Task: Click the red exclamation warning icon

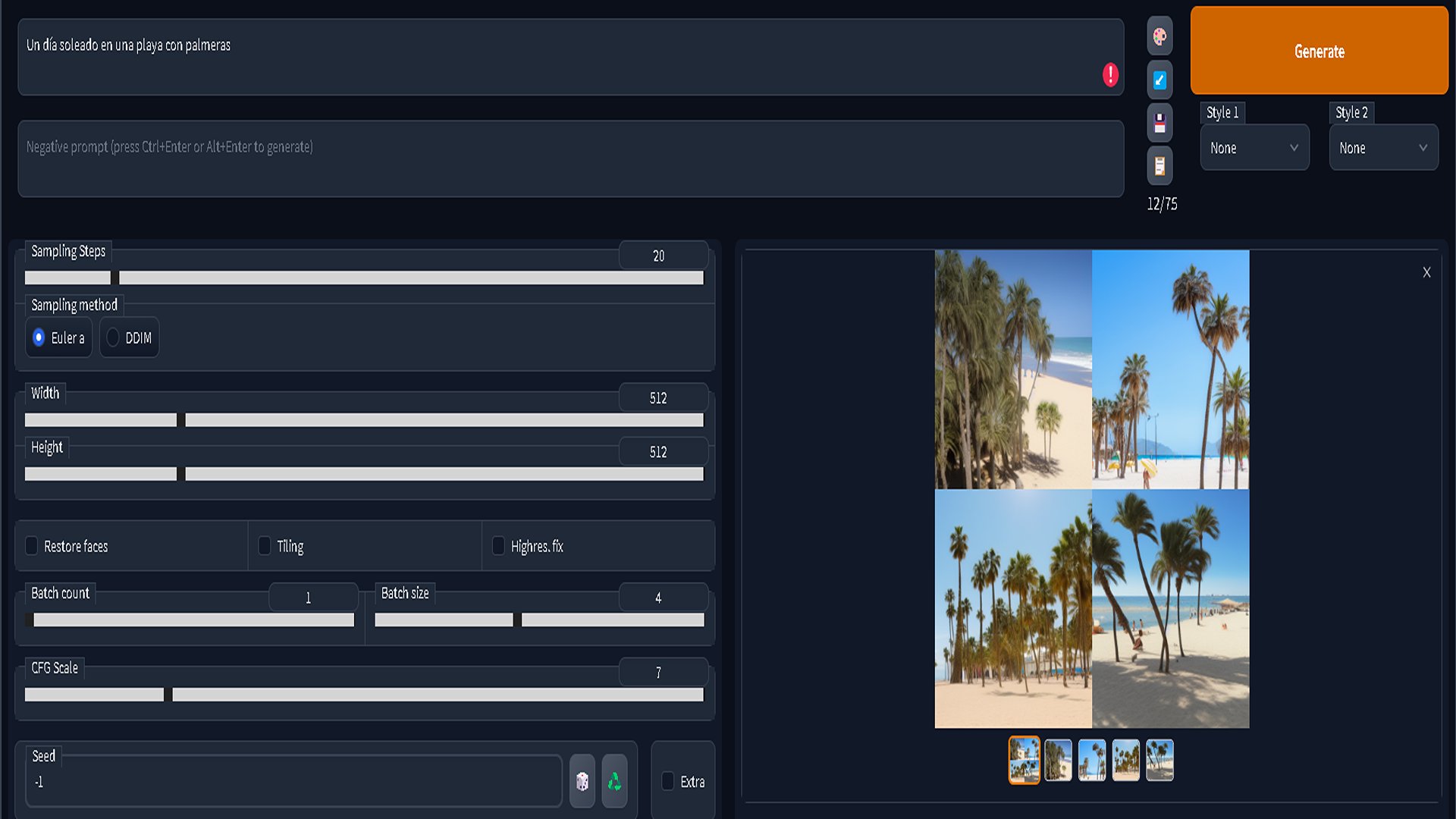Action: pos(1110,74)
